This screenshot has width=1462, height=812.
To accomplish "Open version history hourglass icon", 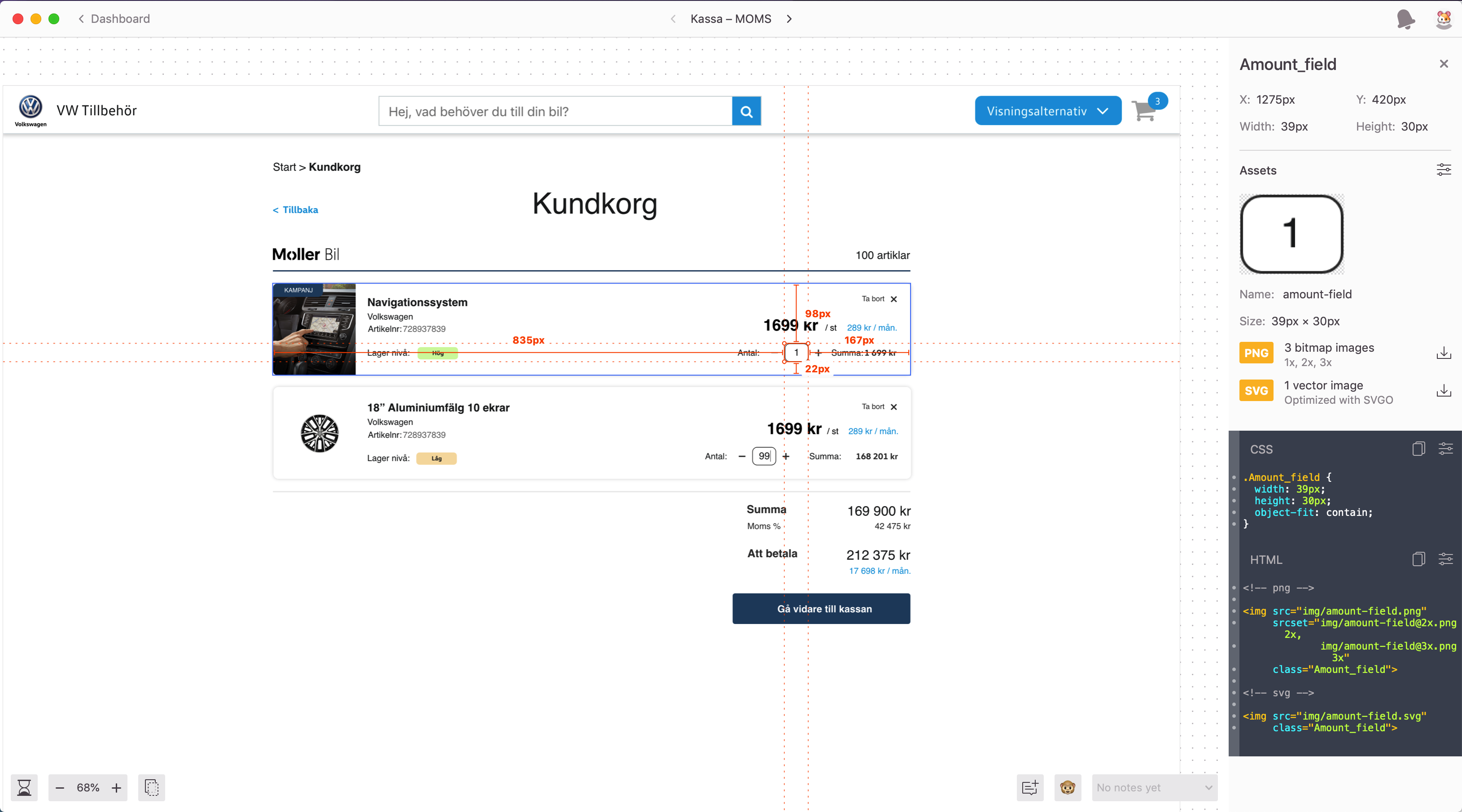I will click(24, 788).
